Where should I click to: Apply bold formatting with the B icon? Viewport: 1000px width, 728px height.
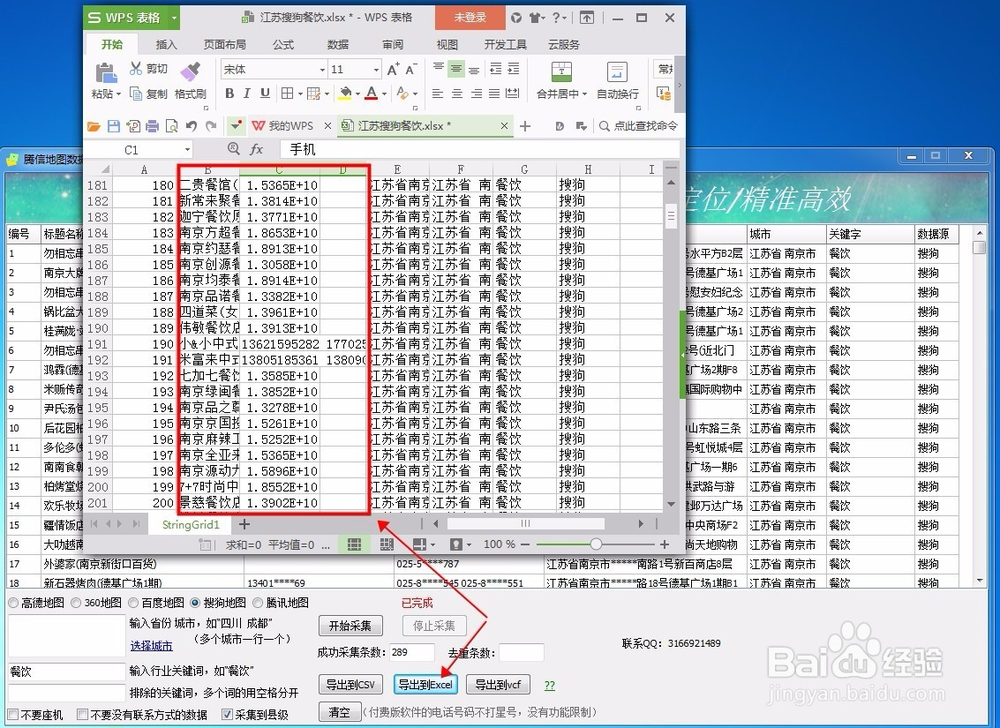point(229,93)
